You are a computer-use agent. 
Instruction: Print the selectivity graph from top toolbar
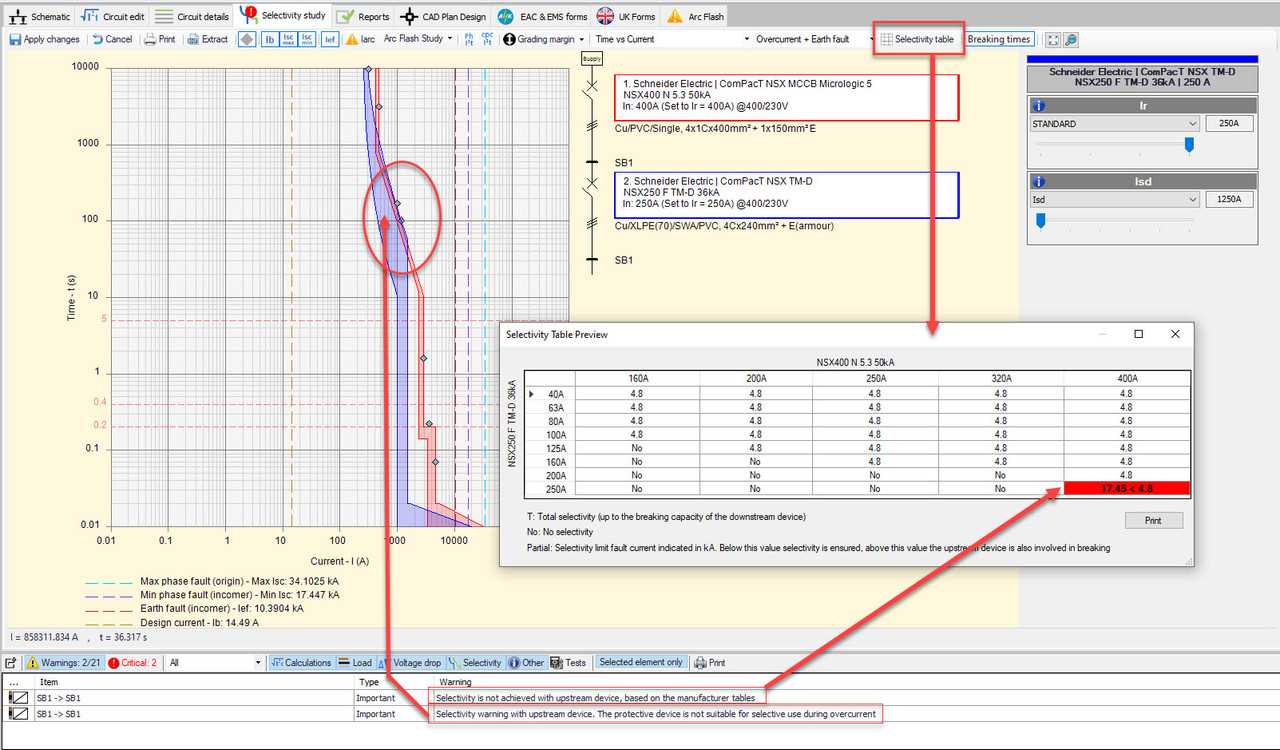click(159, 39)
